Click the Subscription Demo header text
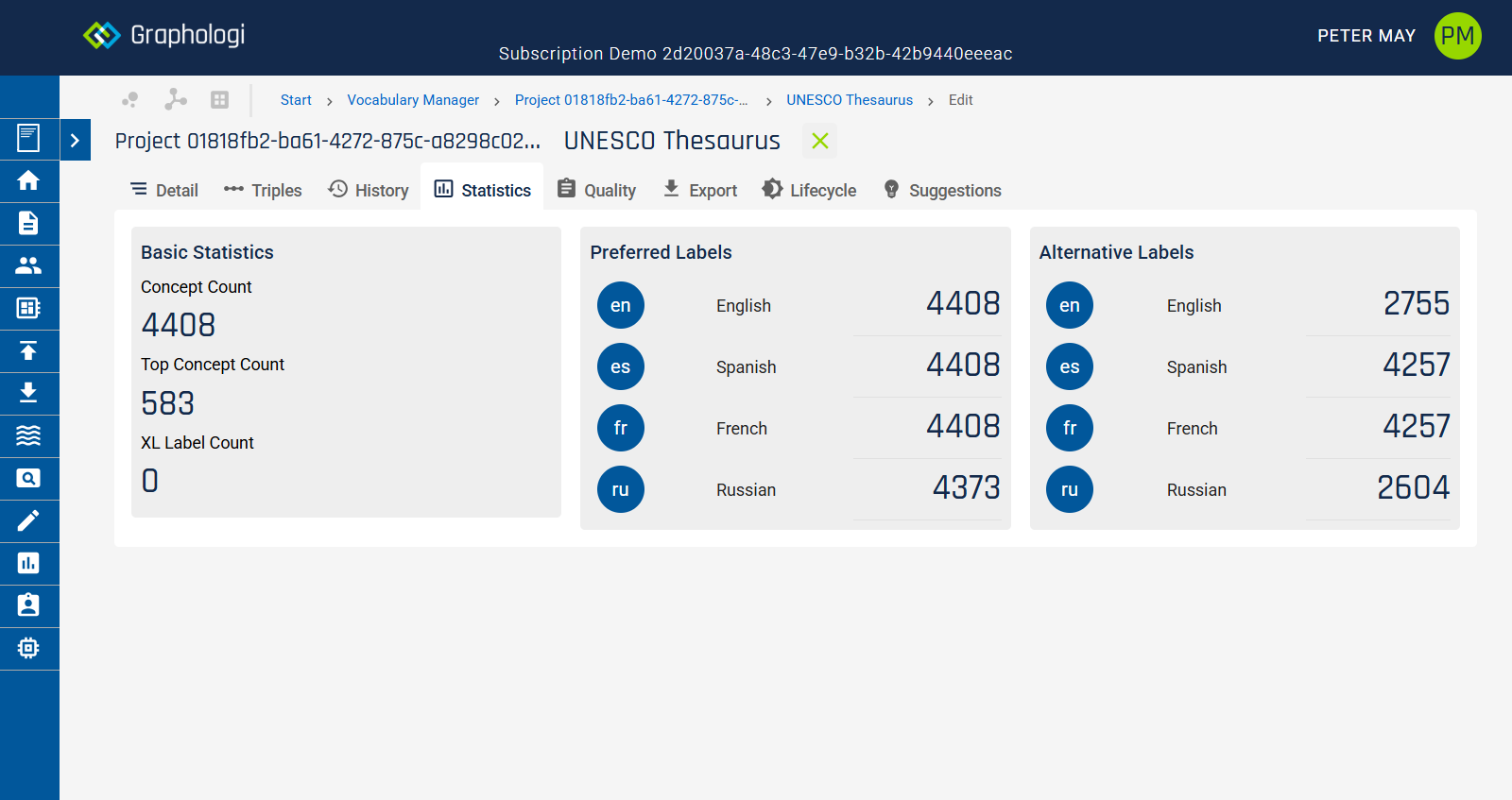This screenshot has width=1512, height=800. coord(755,54)
